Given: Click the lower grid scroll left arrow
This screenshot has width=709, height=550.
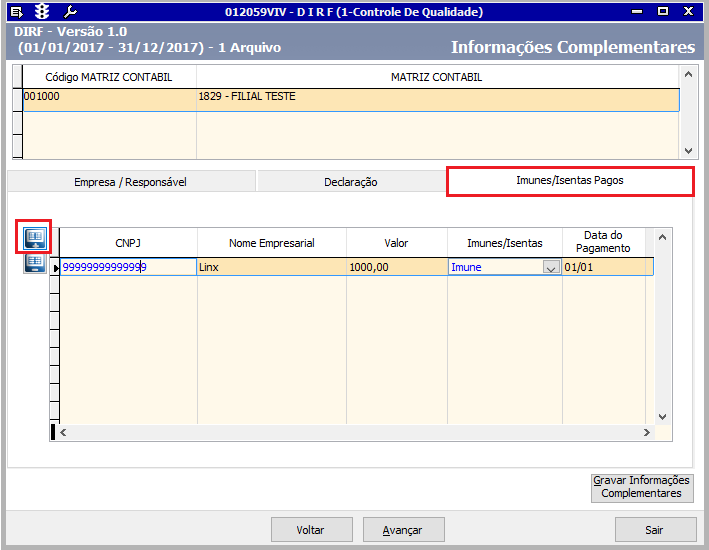Looking at the screenshot, I should 63,432.
